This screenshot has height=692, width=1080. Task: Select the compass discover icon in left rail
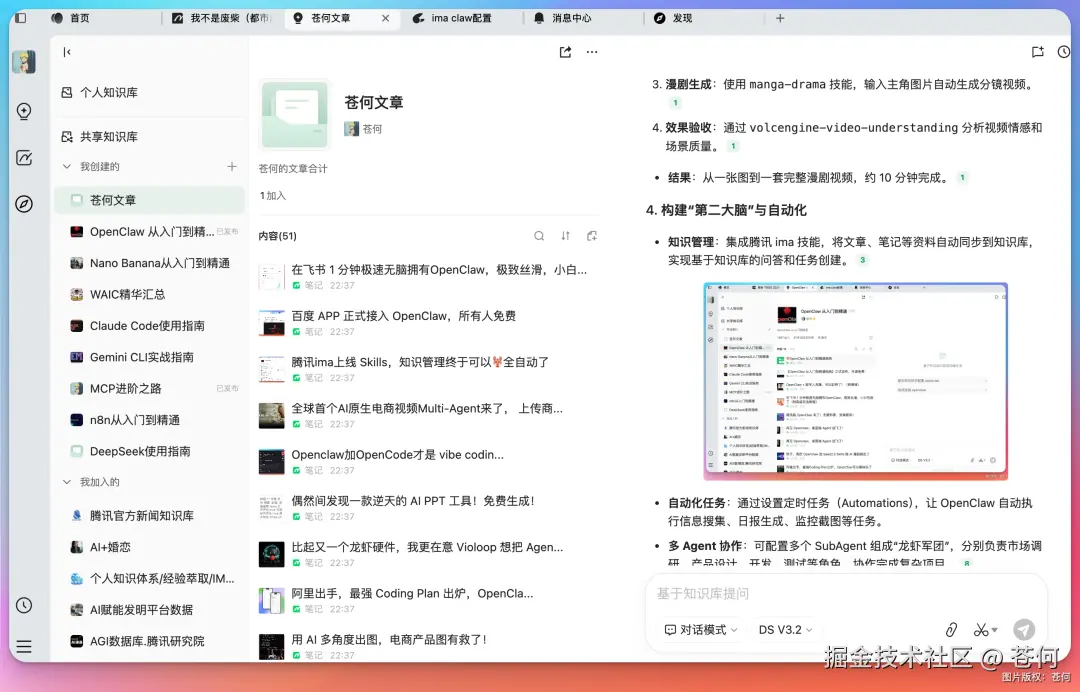click(x=24, y=204)
